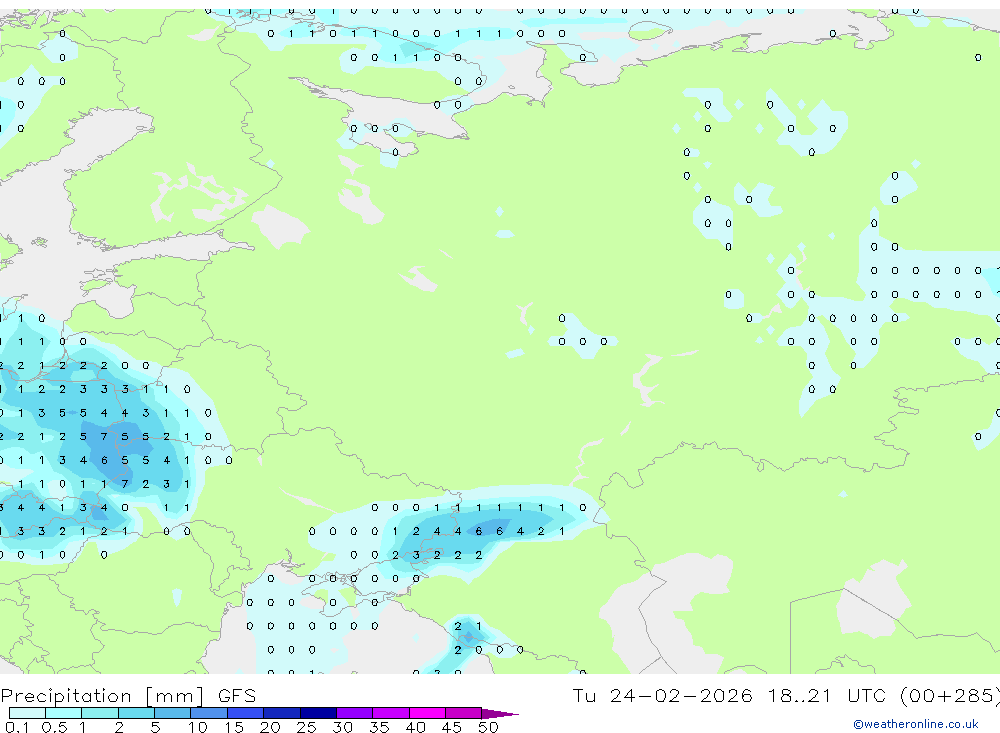
Task: Click the 0.1–0.5 mm legend swatch
Action: [27, 713]
